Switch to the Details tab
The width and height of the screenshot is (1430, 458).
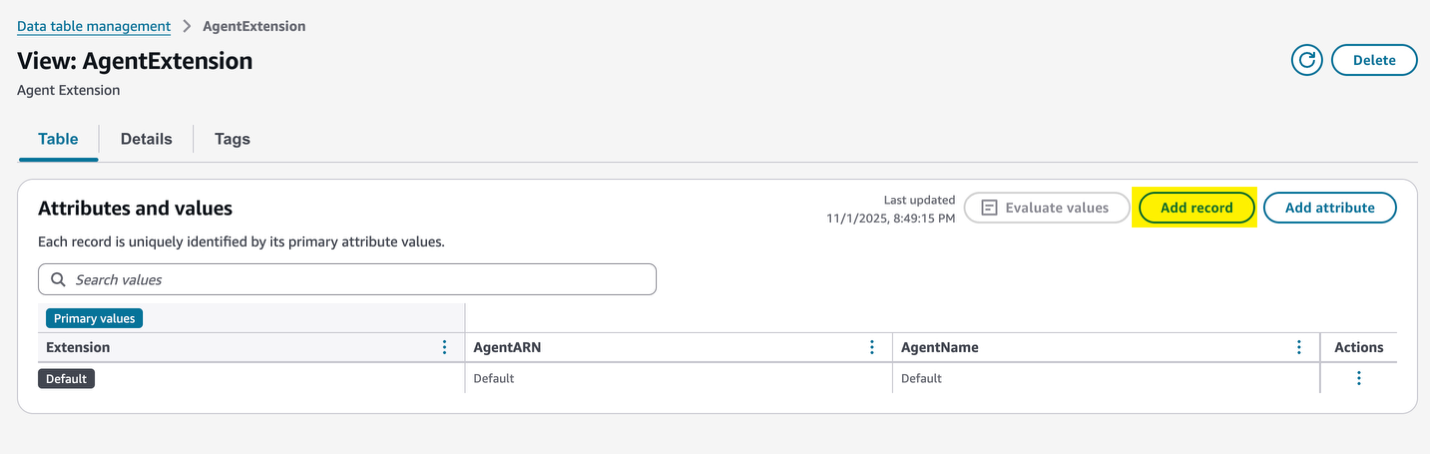pyautogui.click(x=146, y=139)
